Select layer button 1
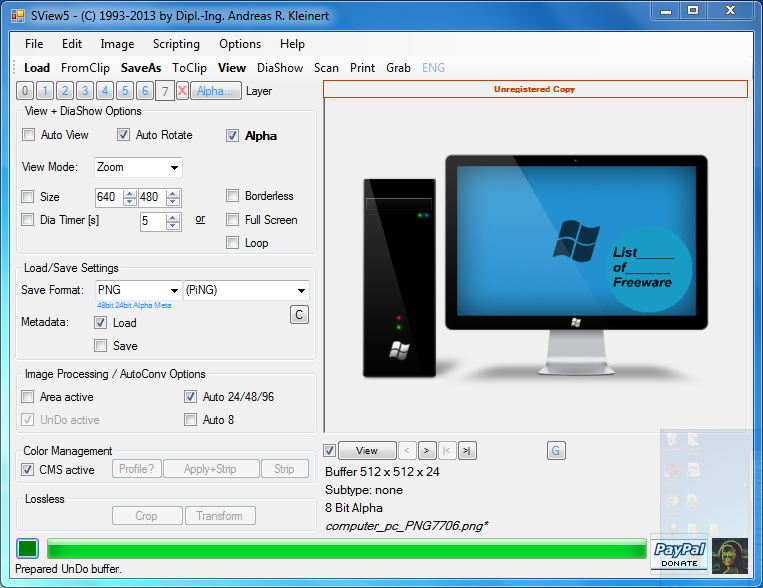 tap(45, 91)
